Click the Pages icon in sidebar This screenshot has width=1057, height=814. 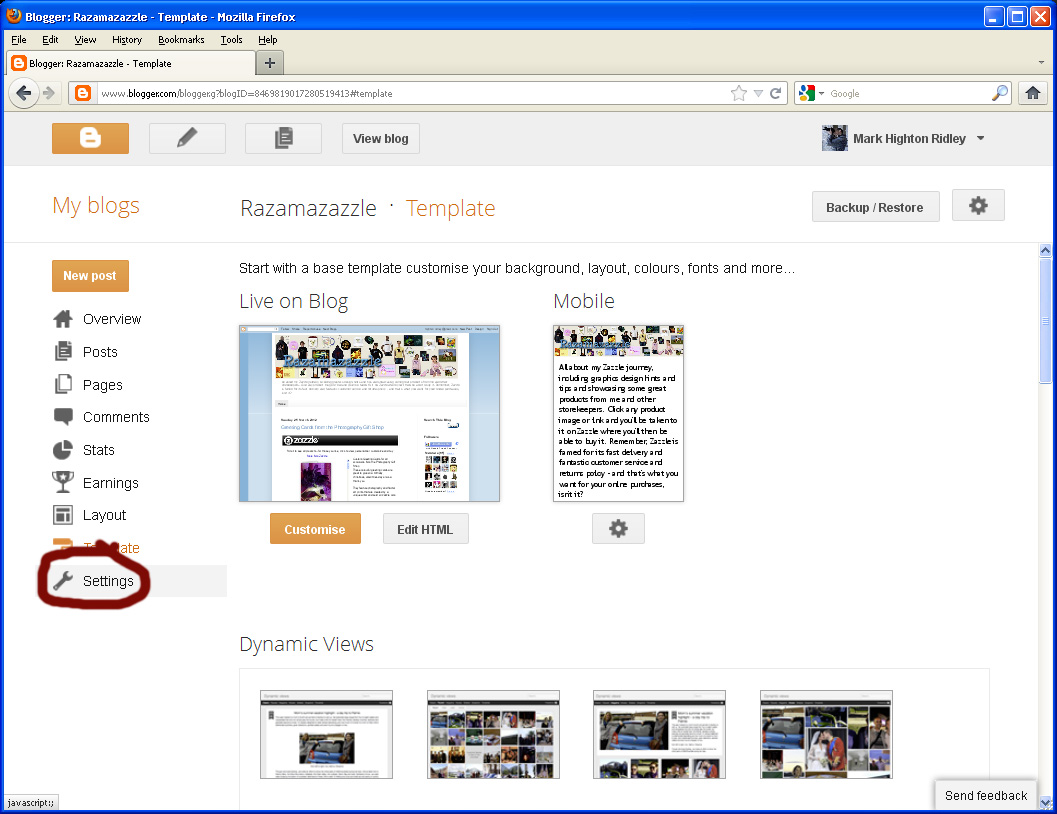(63, 384)
